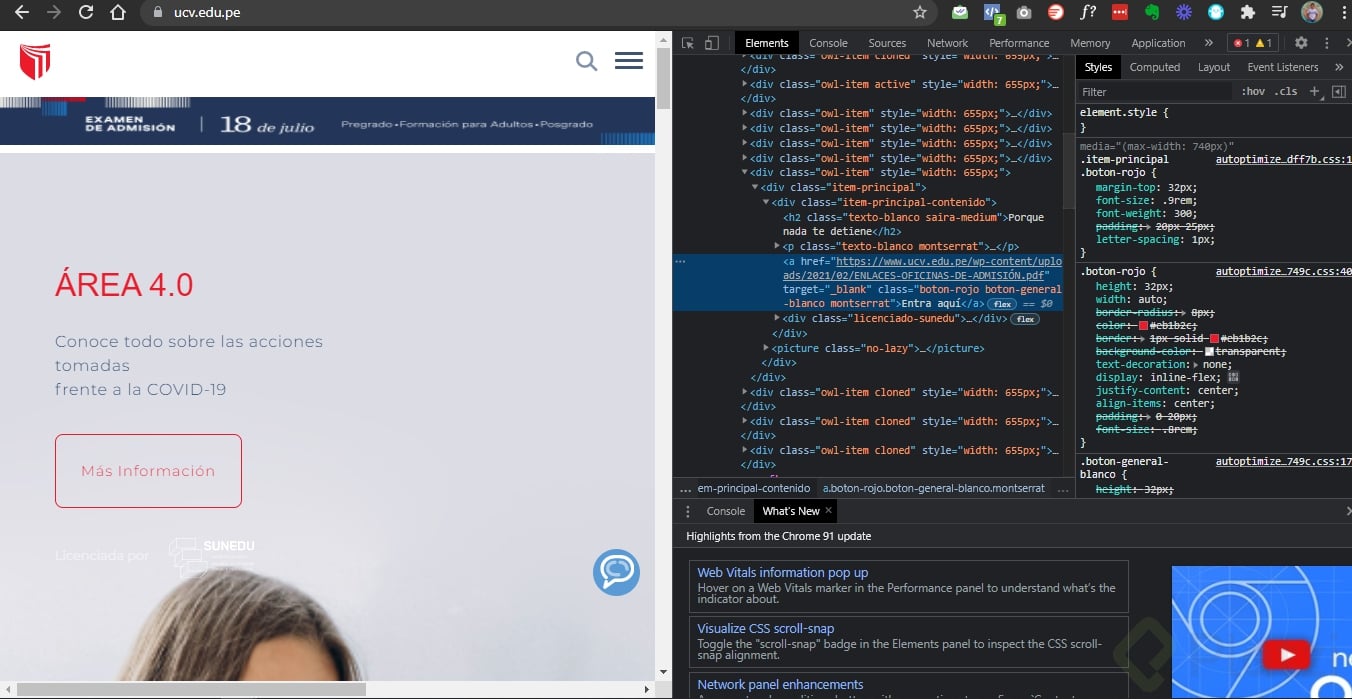1352x699 pixels.
Task: Open the Extensions puzzle piece menu
Action: click(1247, 13)
